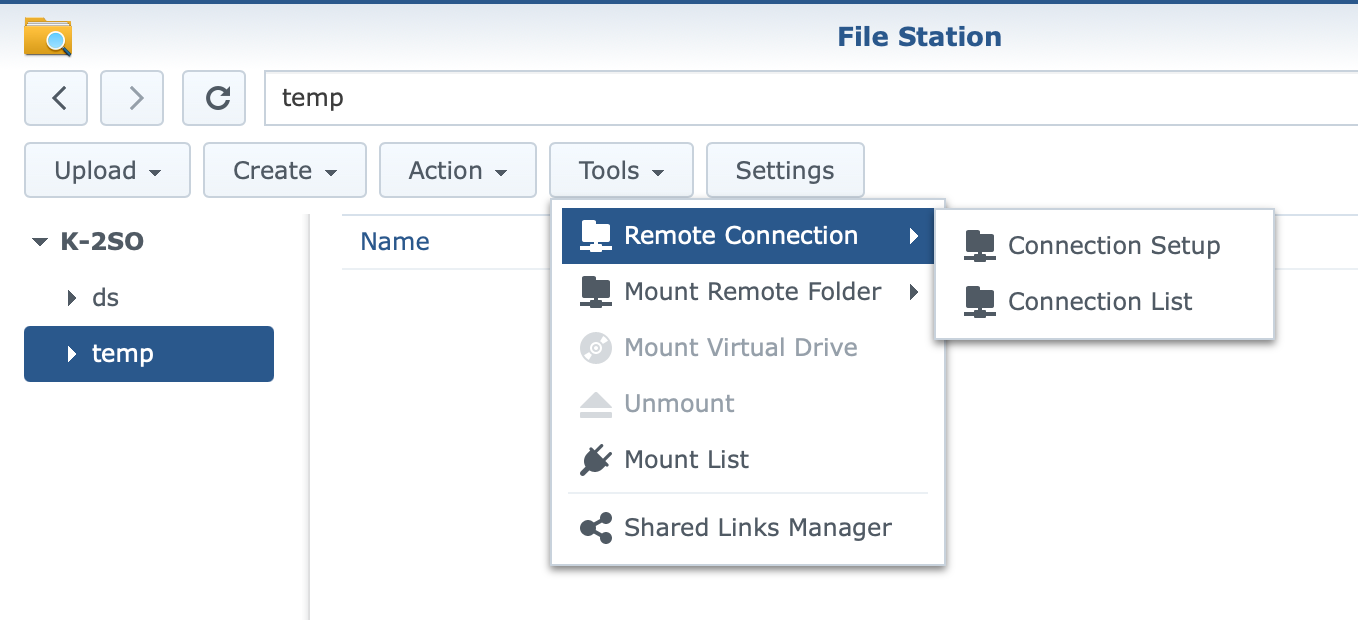Image resolution: width=1358 pixels, height=620 pixels.
Task: Click the path field showing temp
Action: point(810,98)
